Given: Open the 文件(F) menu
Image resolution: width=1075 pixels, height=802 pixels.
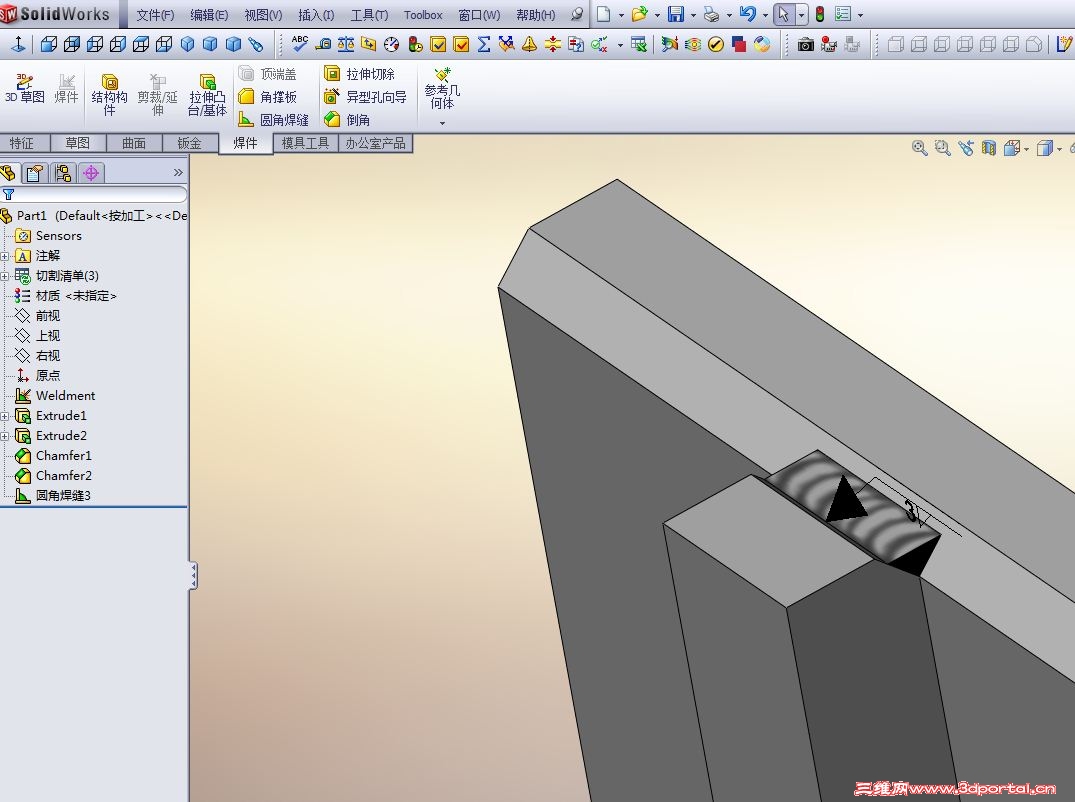Looking at the screenshot, I should [x=156, y=15].
